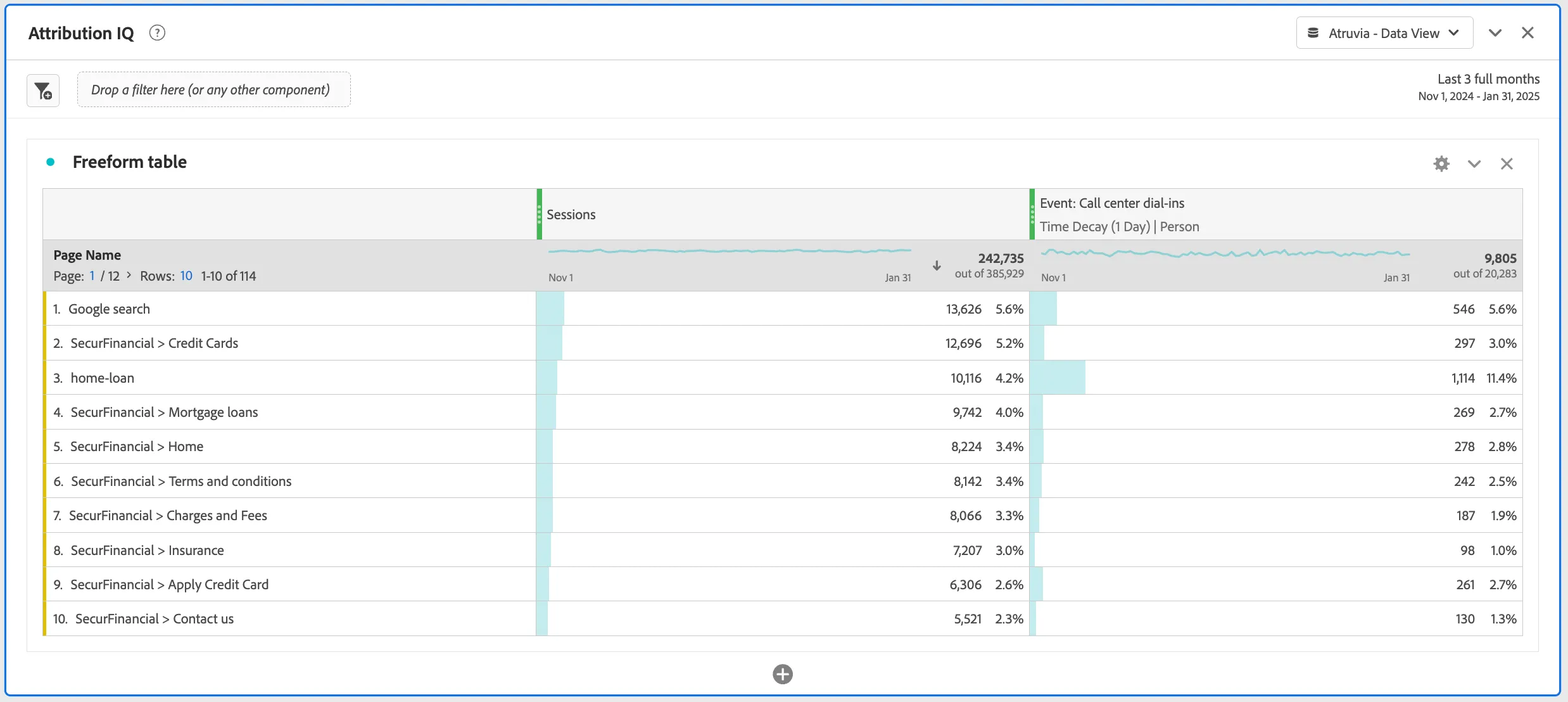Close the Attribution IQ panel
The width and height of the screenshot is (1568, 702).
(1527, 33)
